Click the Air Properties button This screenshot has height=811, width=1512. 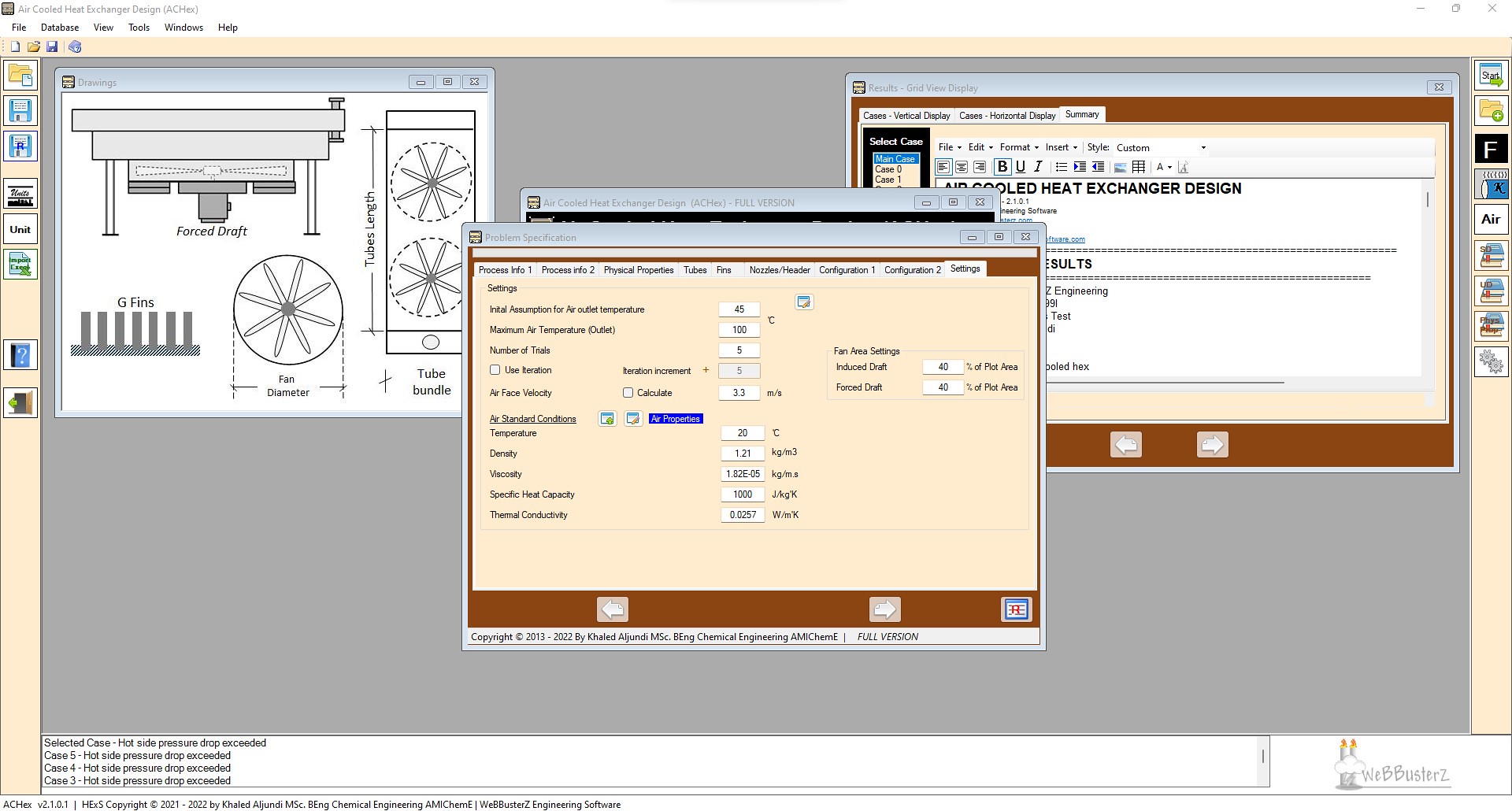(675, 419)
